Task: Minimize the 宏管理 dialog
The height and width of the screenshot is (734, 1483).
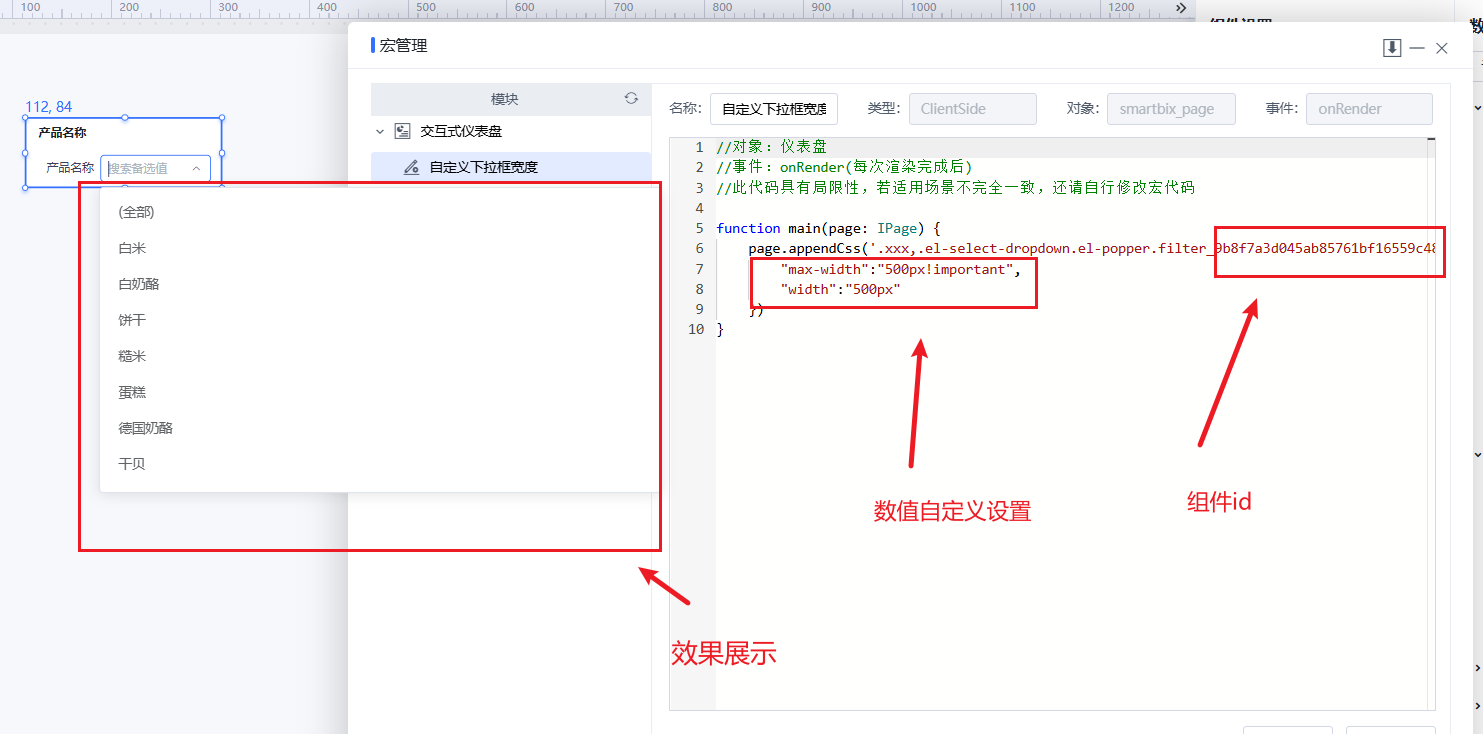Action: click(x=1417, y=47)
